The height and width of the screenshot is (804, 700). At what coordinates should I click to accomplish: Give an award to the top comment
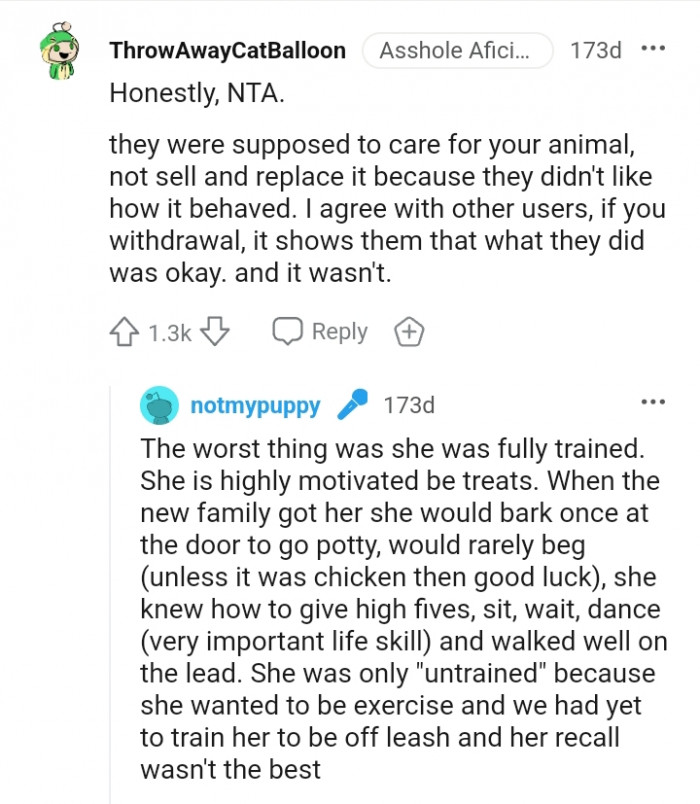pos(408,332)
